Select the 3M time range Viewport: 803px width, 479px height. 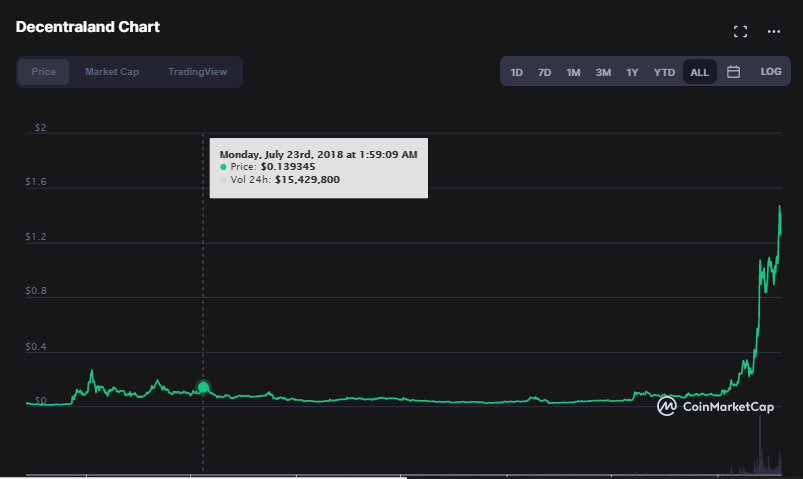(x=603, y=72)
